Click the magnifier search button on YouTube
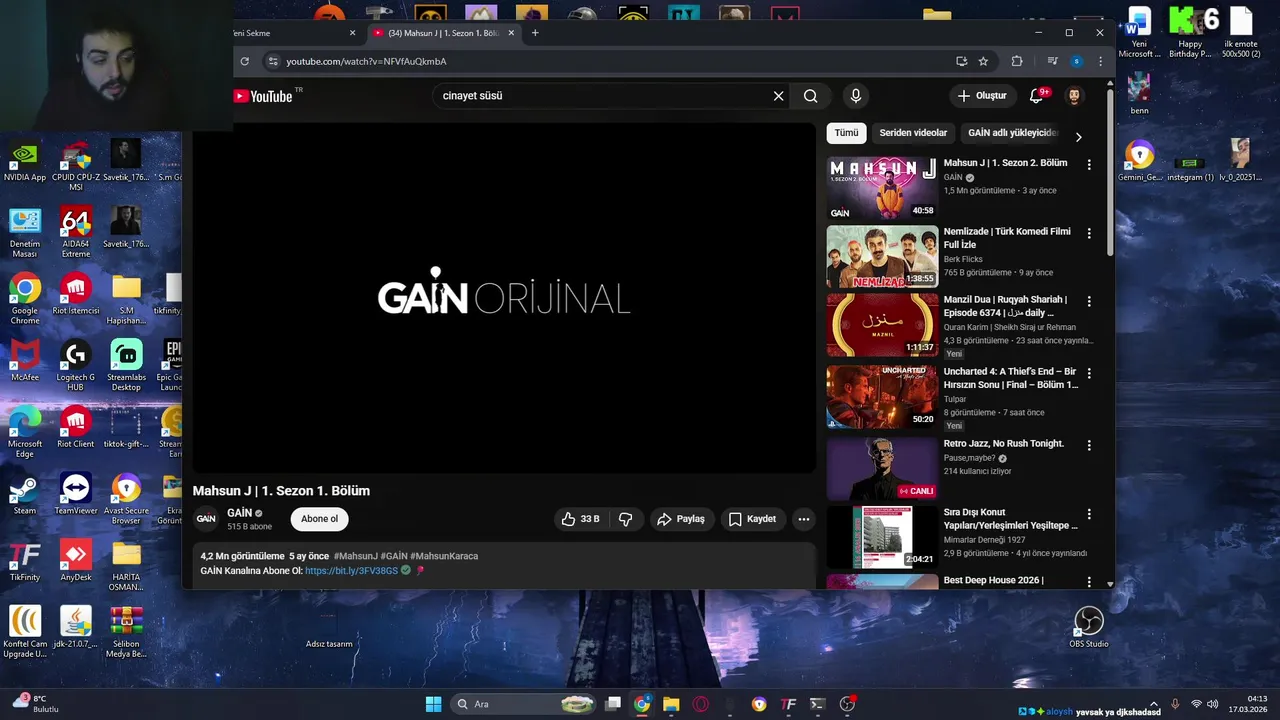 click(810, 96)
